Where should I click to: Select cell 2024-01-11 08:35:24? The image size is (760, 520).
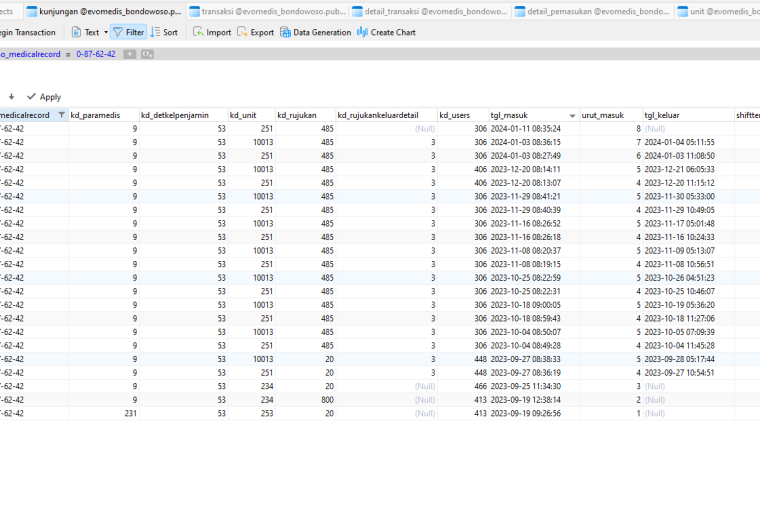coord(534,129)
